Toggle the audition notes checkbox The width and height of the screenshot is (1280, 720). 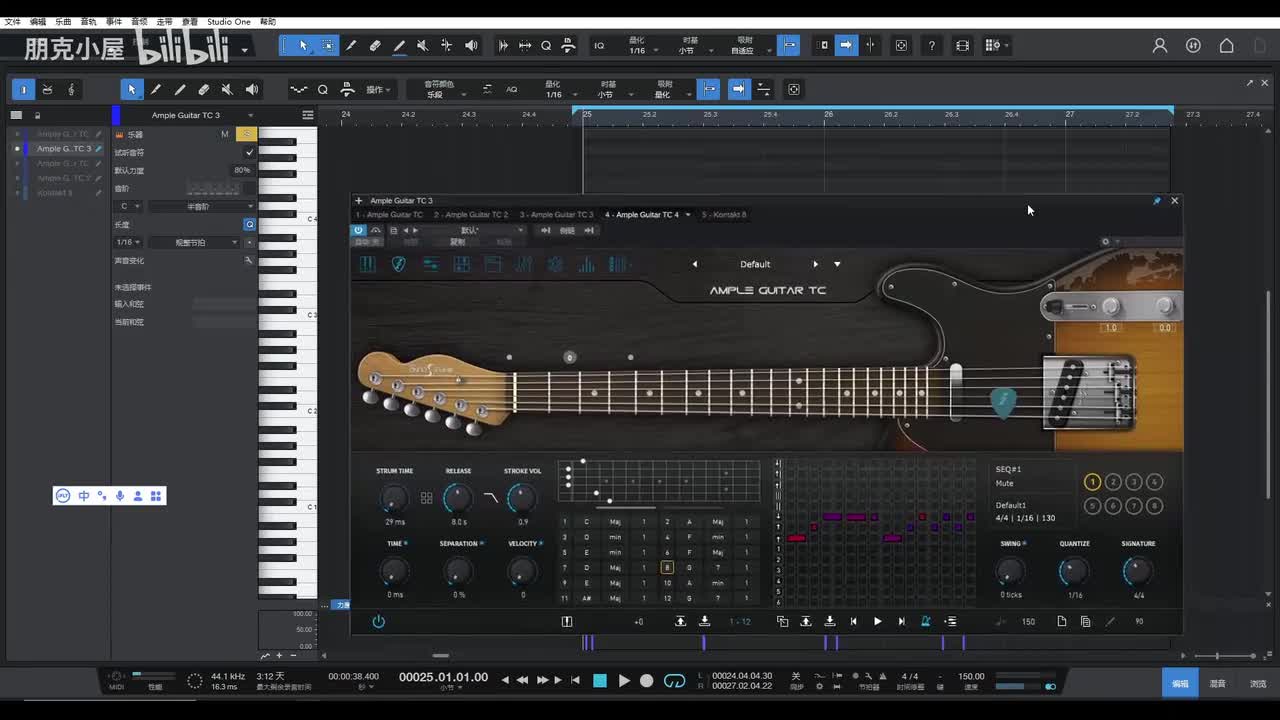point(250,153)
